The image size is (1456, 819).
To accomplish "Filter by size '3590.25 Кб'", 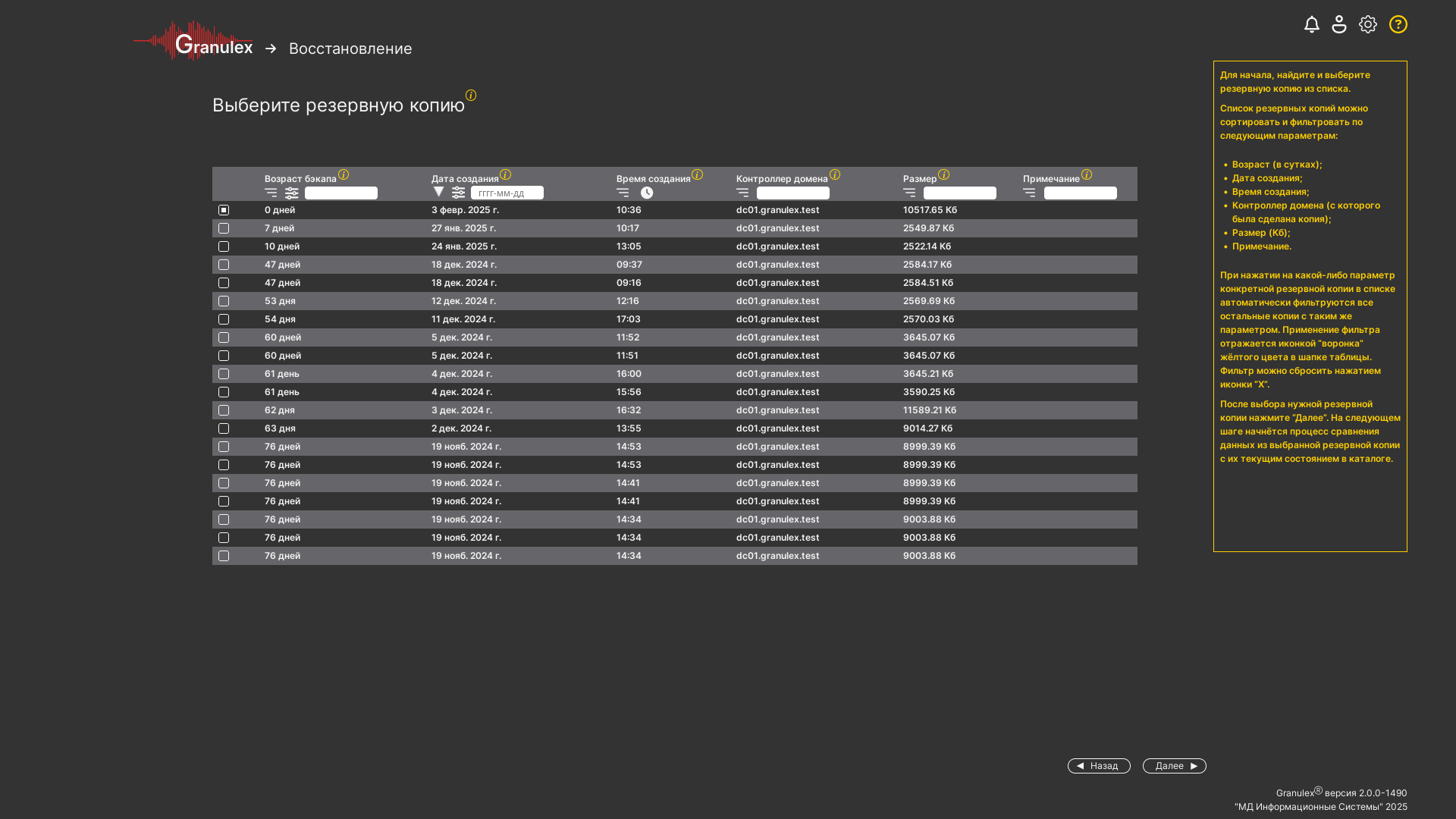I will pos(929,392).
